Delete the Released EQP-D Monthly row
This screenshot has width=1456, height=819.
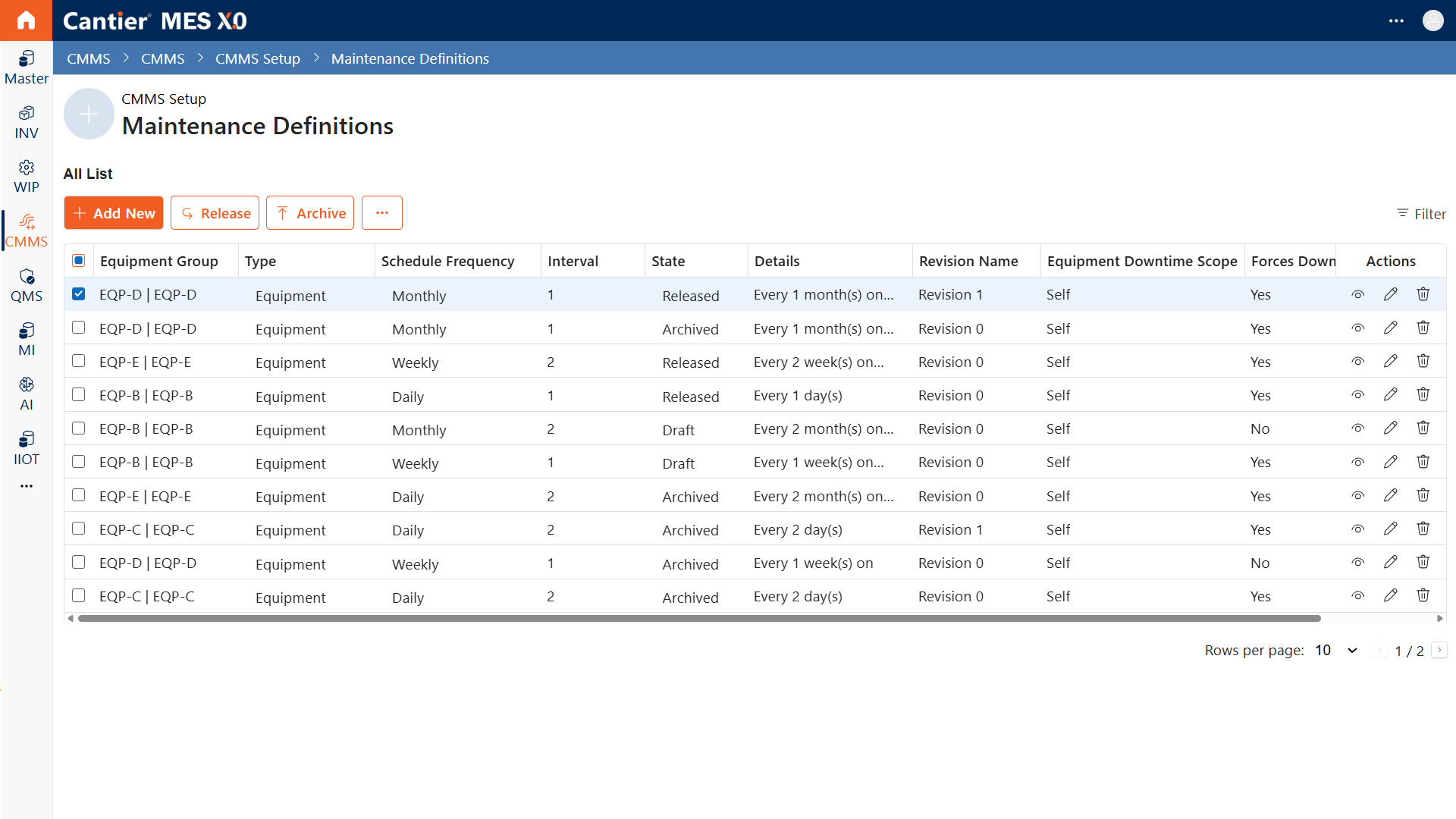[x=1423, y=294]
